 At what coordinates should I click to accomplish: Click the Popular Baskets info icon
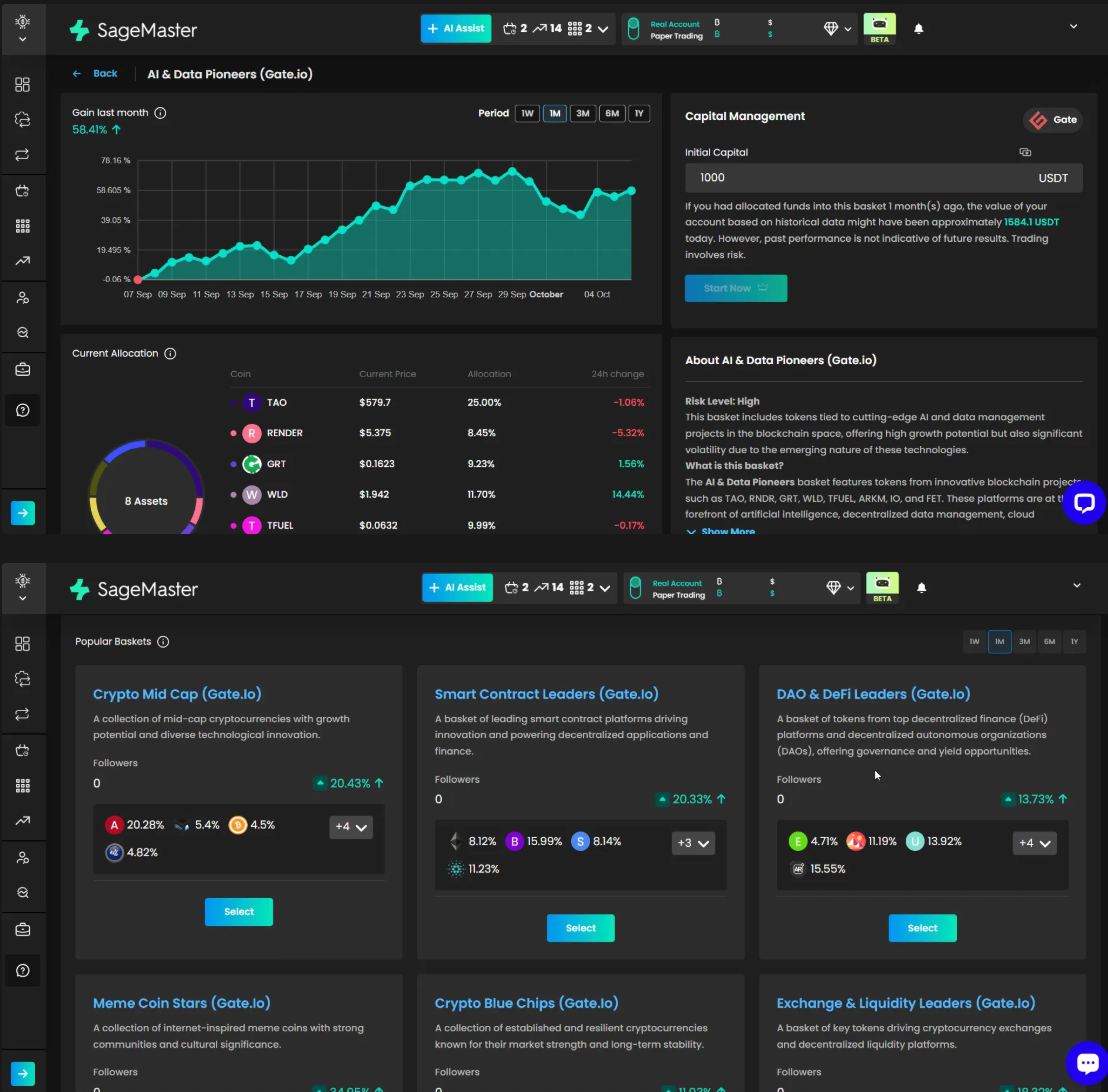pyautogui.click(x=163, y=642)
